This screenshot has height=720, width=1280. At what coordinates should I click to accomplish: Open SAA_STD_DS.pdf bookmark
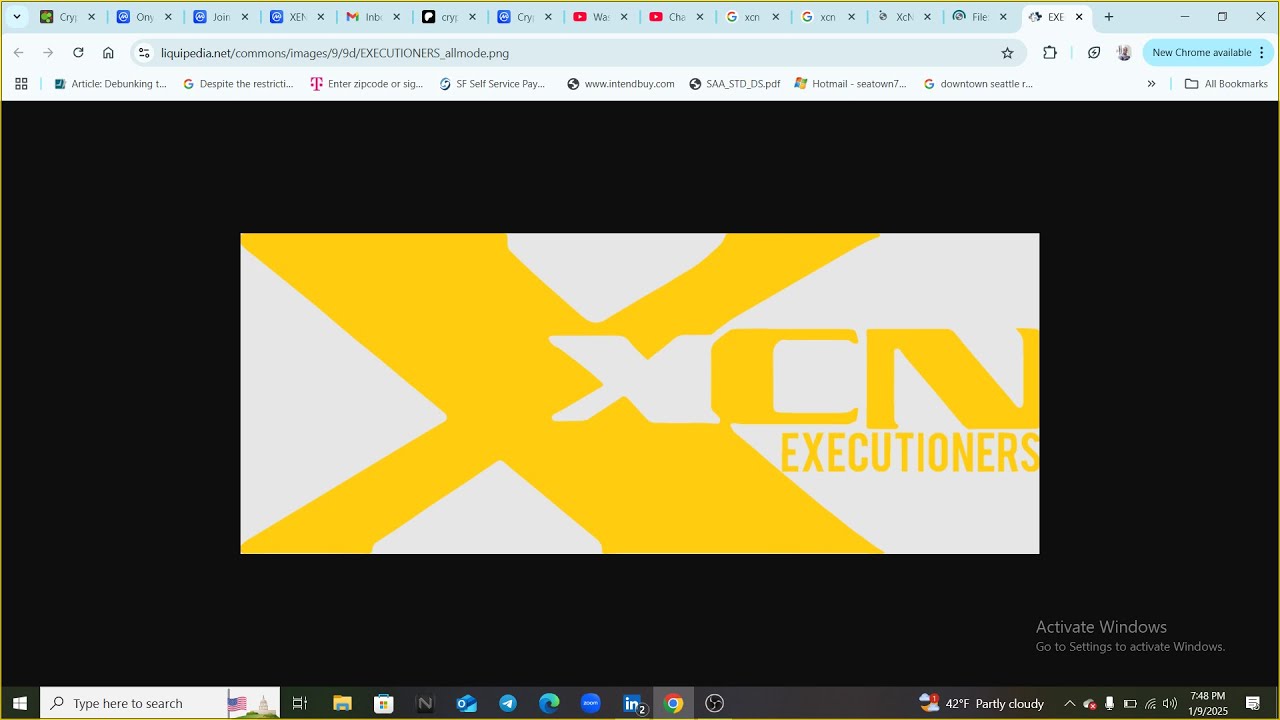tap(735, 84)
